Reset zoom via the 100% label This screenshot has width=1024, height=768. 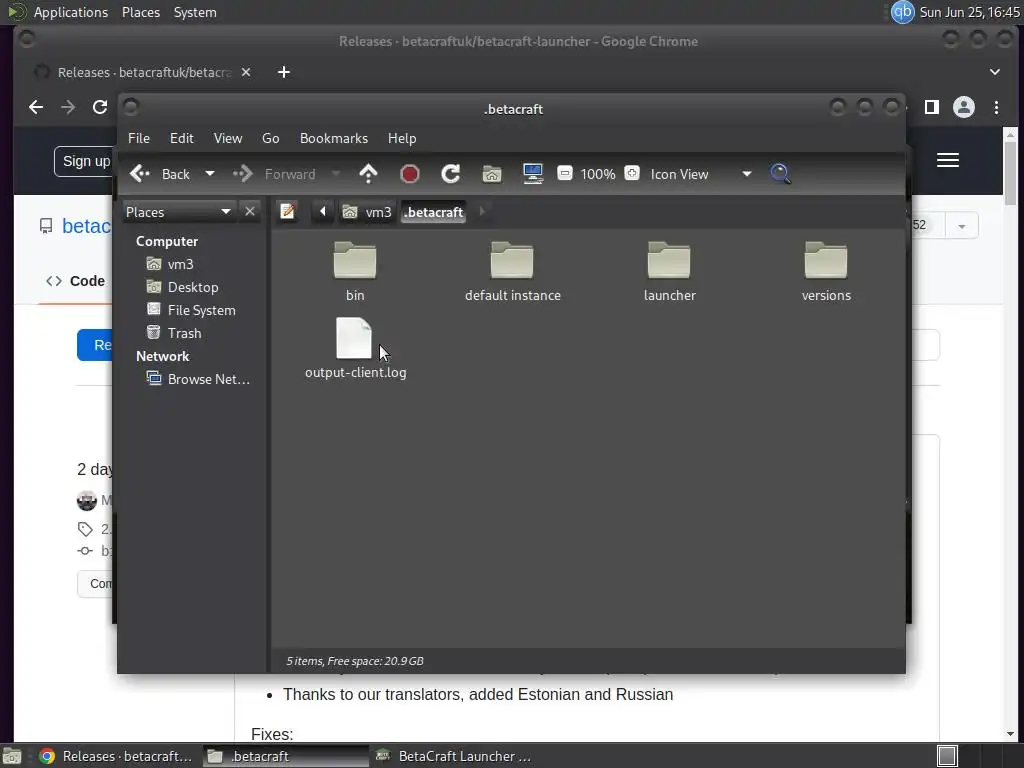coord(598,174)
